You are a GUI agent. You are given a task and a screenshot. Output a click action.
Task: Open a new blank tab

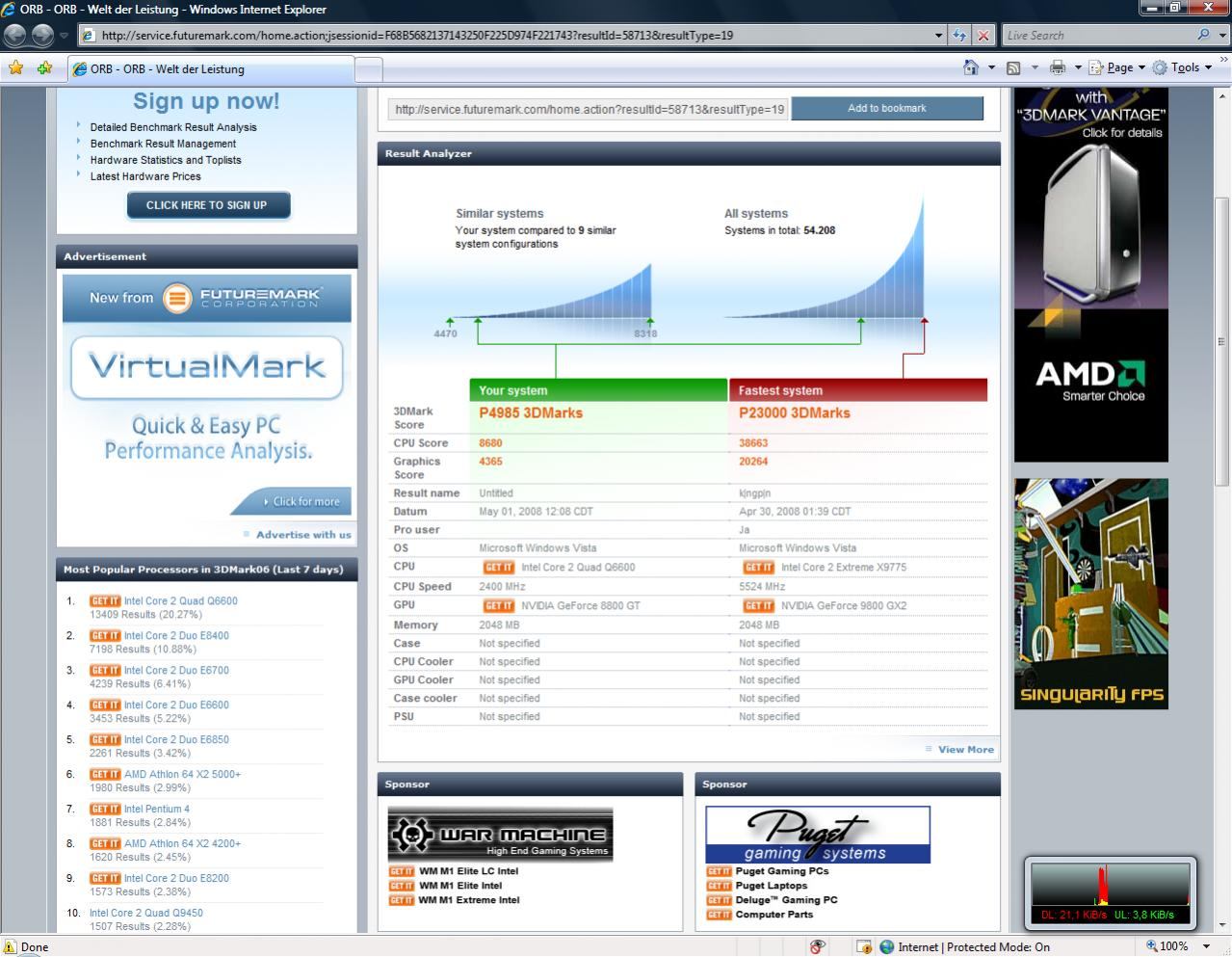point(369,69)
